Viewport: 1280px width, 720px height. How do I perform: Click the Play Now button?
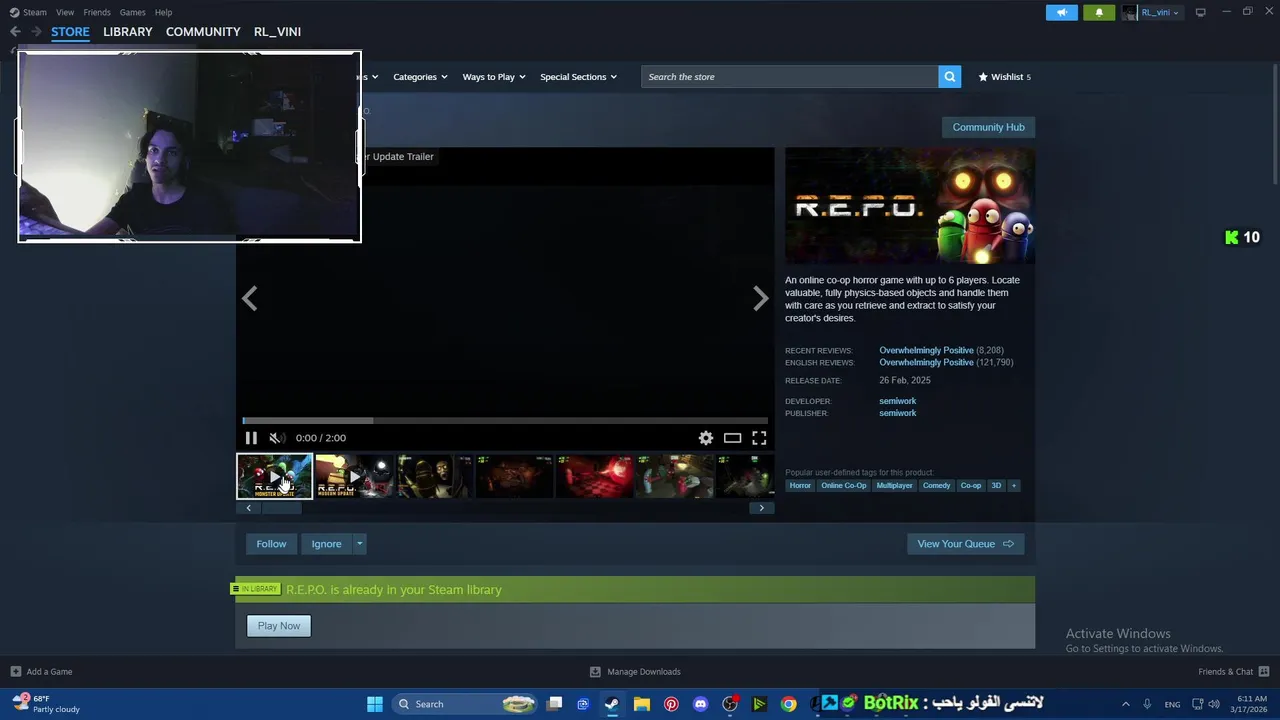coord(279,626)
